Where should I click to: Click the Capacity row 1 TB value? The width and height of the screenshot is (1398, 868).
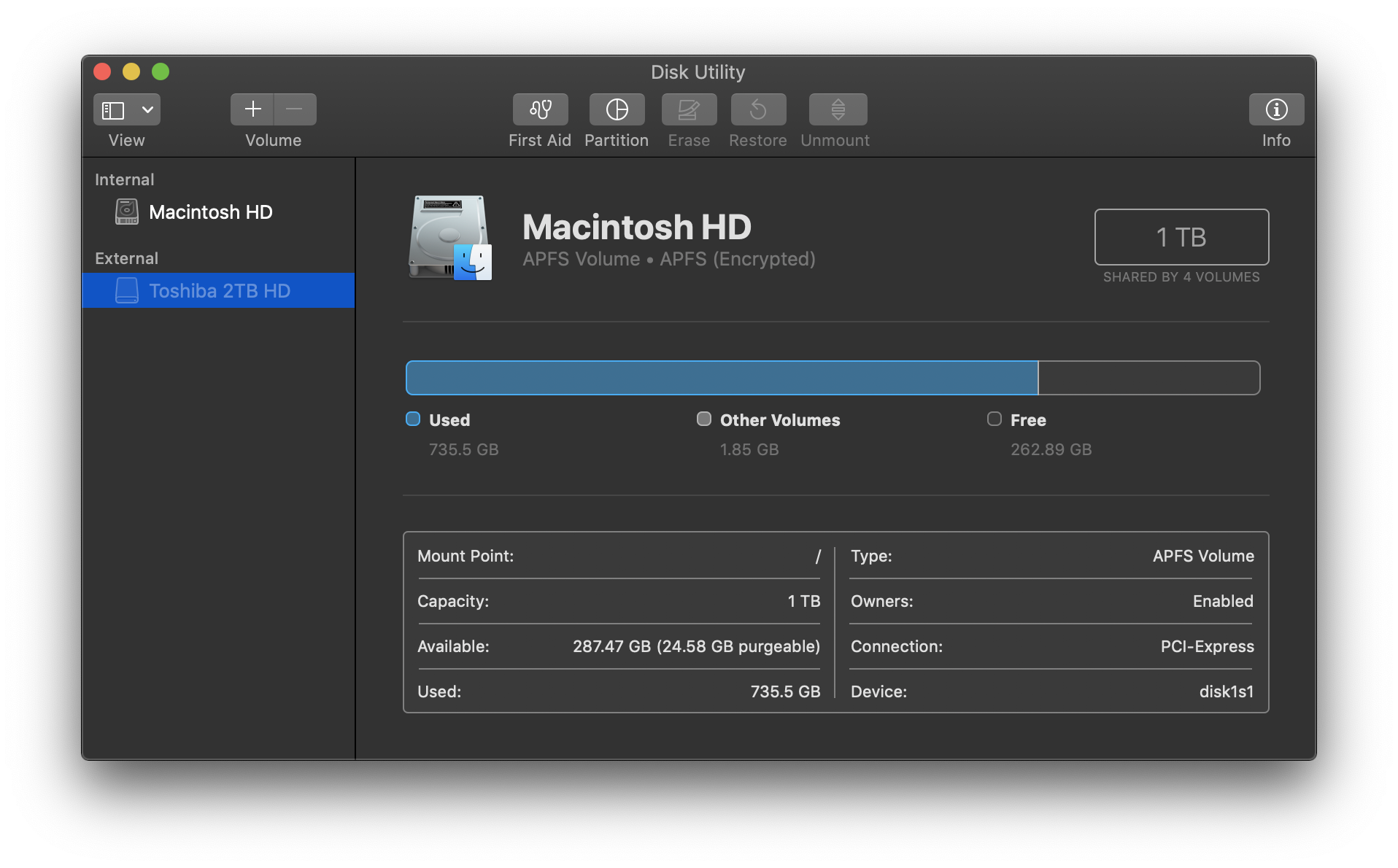click(803, 601)
